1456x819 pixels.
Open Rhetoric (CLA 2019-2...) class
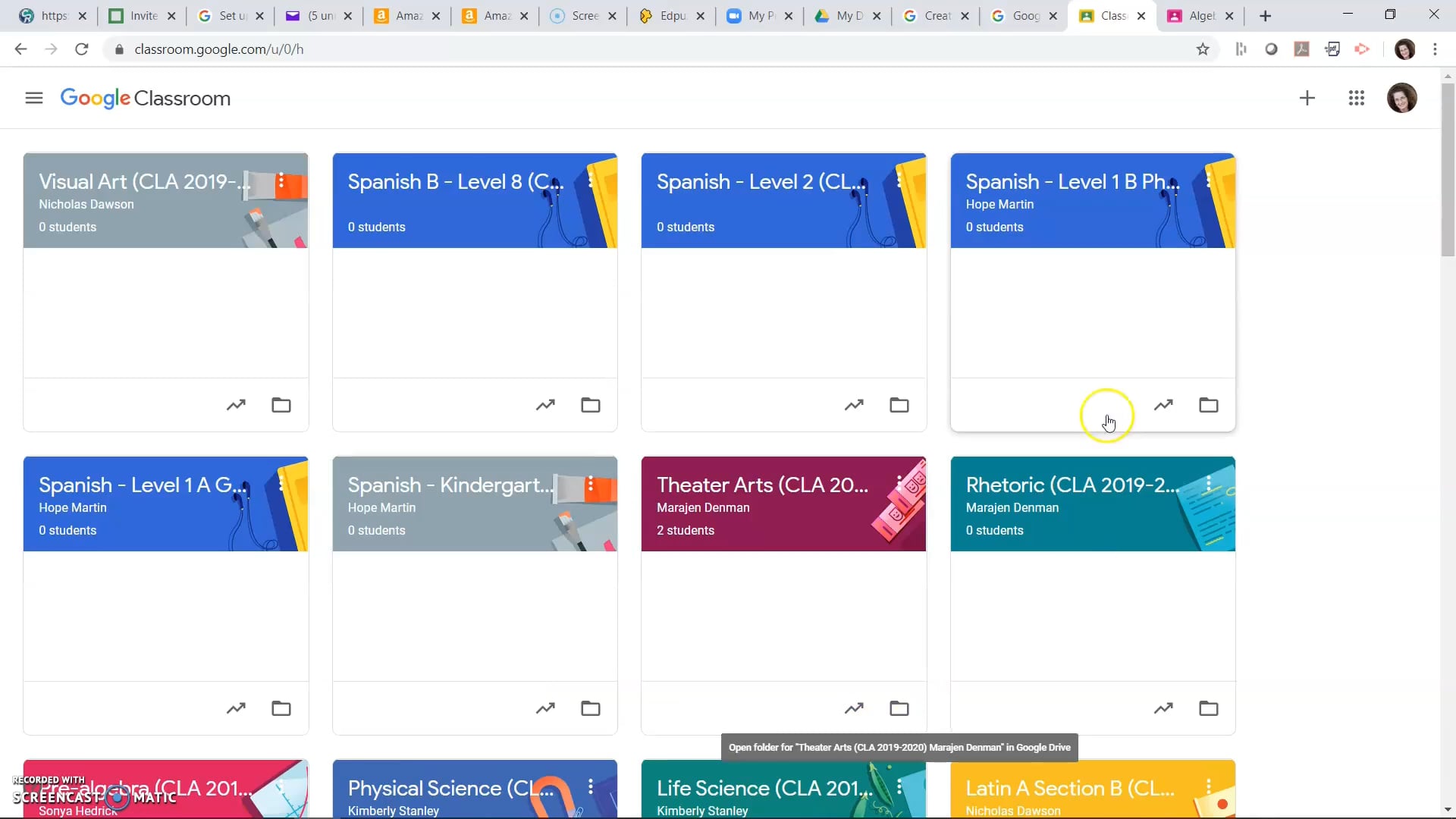[1072, 485]
